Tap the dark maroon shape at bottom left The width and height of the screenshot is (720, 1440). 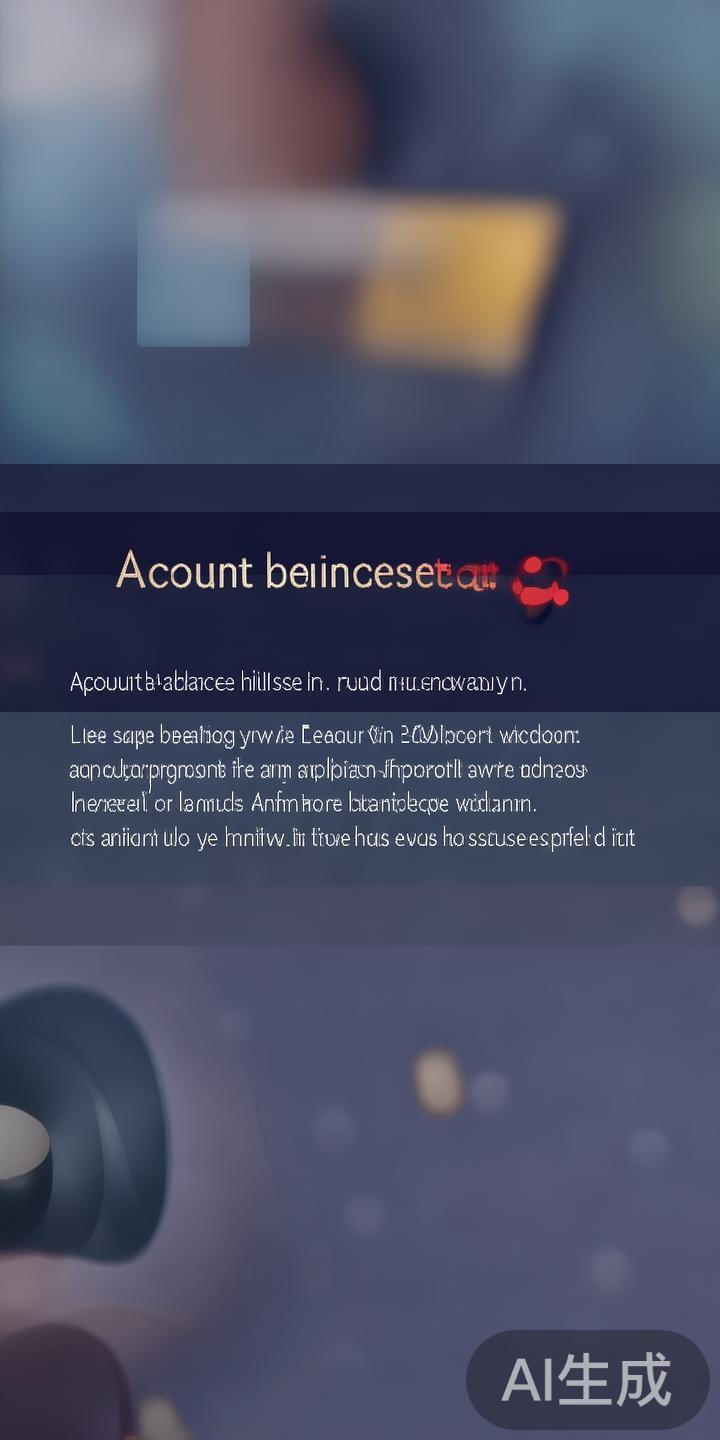click(x=60, y=1385)
